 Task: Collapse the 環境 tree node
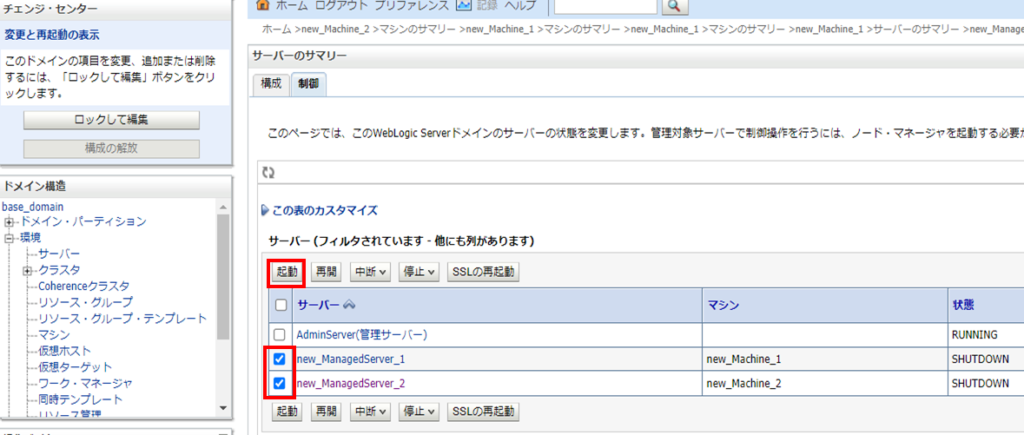click(9, 238)
